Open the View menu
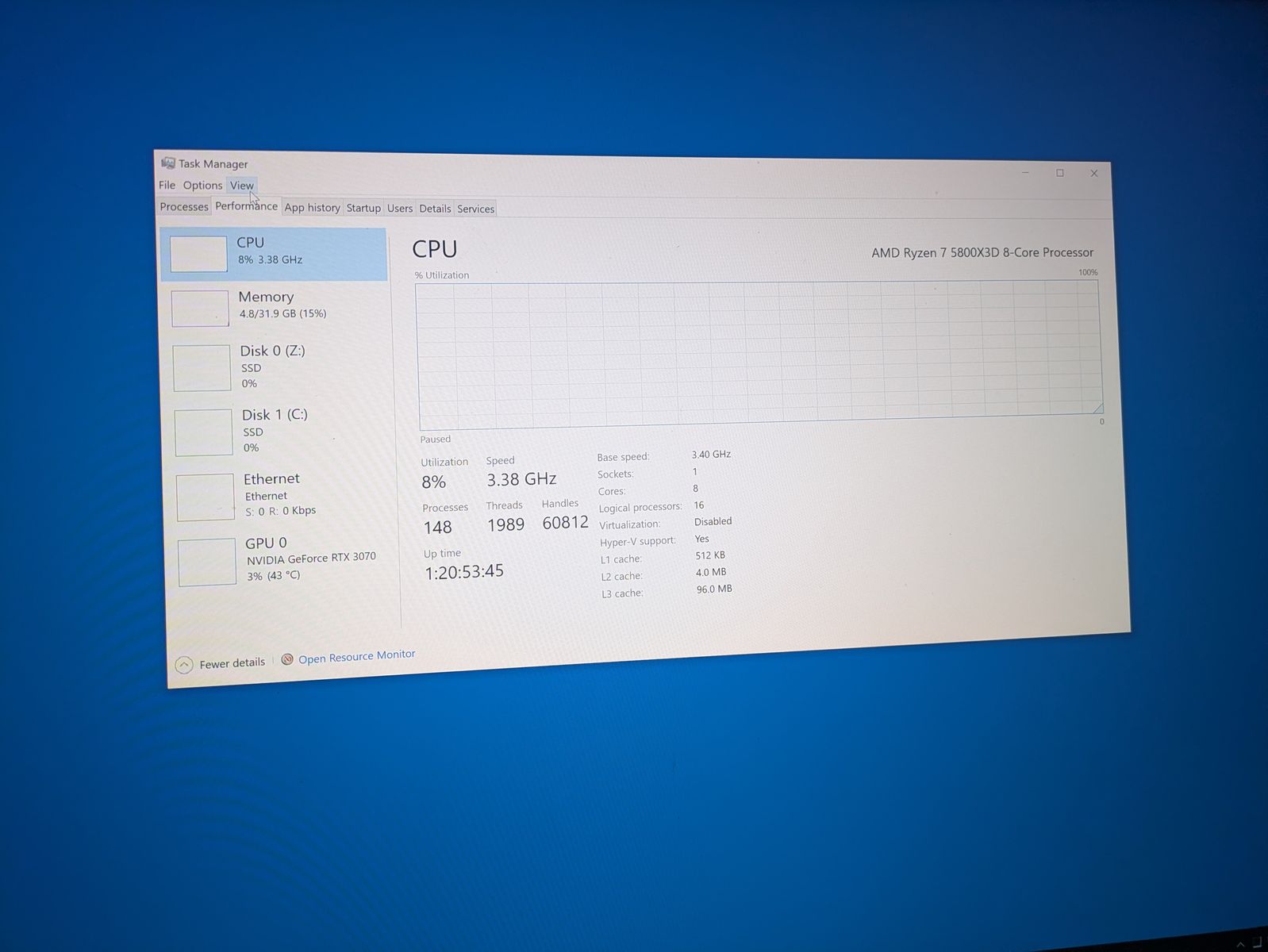This screenshot has height=952, width=1268. pyautogui.click(x=242, y=186)
